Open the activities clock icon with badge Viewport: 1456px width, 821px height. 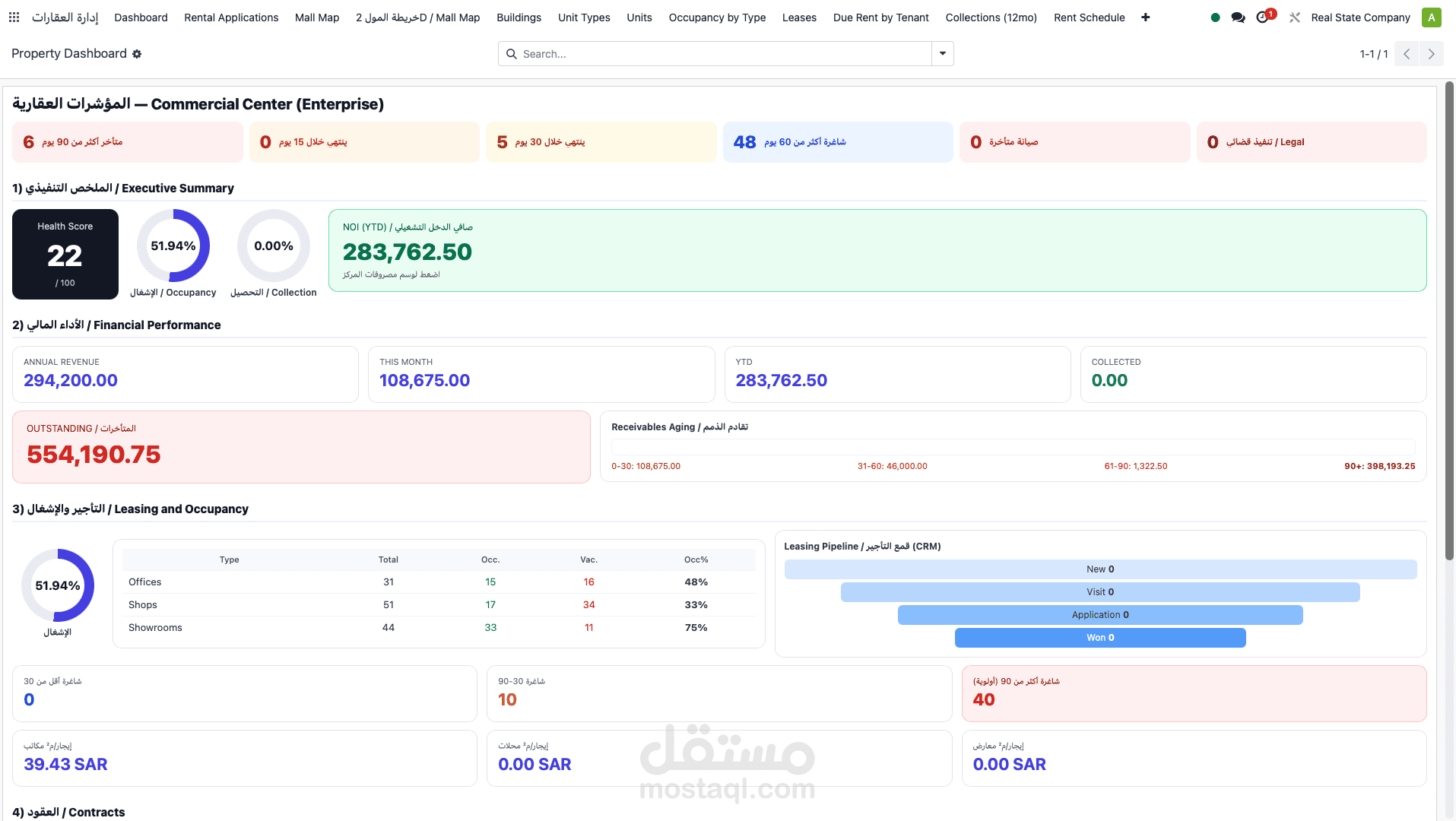(x=1264, y=16)
